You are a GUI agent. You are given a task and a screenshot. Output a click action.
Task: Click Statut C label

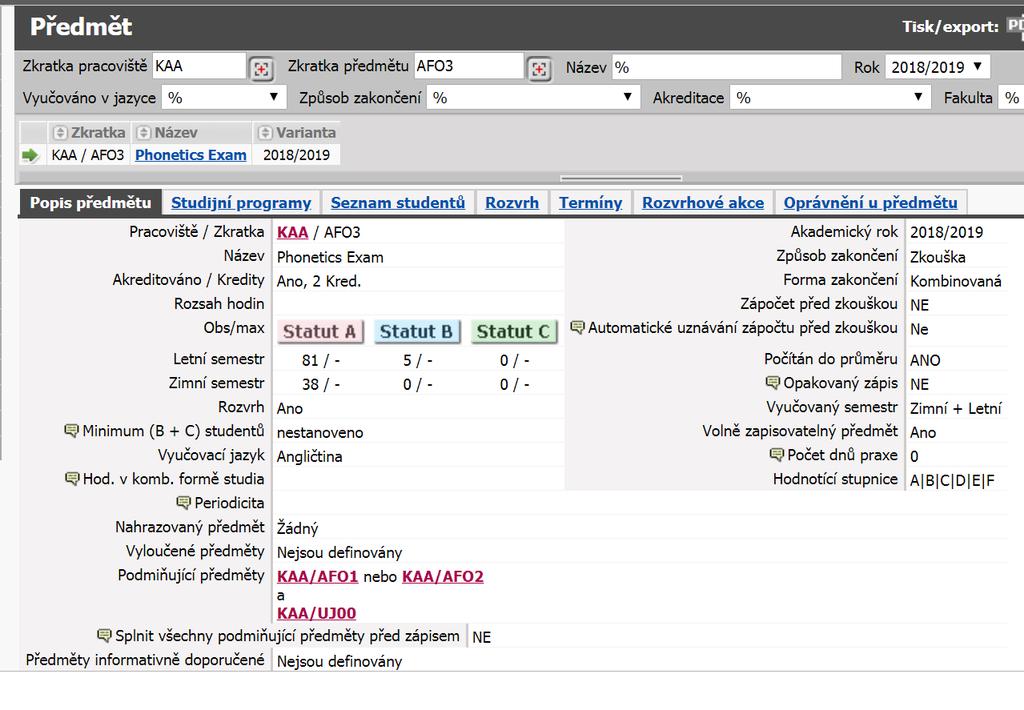pyautogui.click(x=513, y=332)
